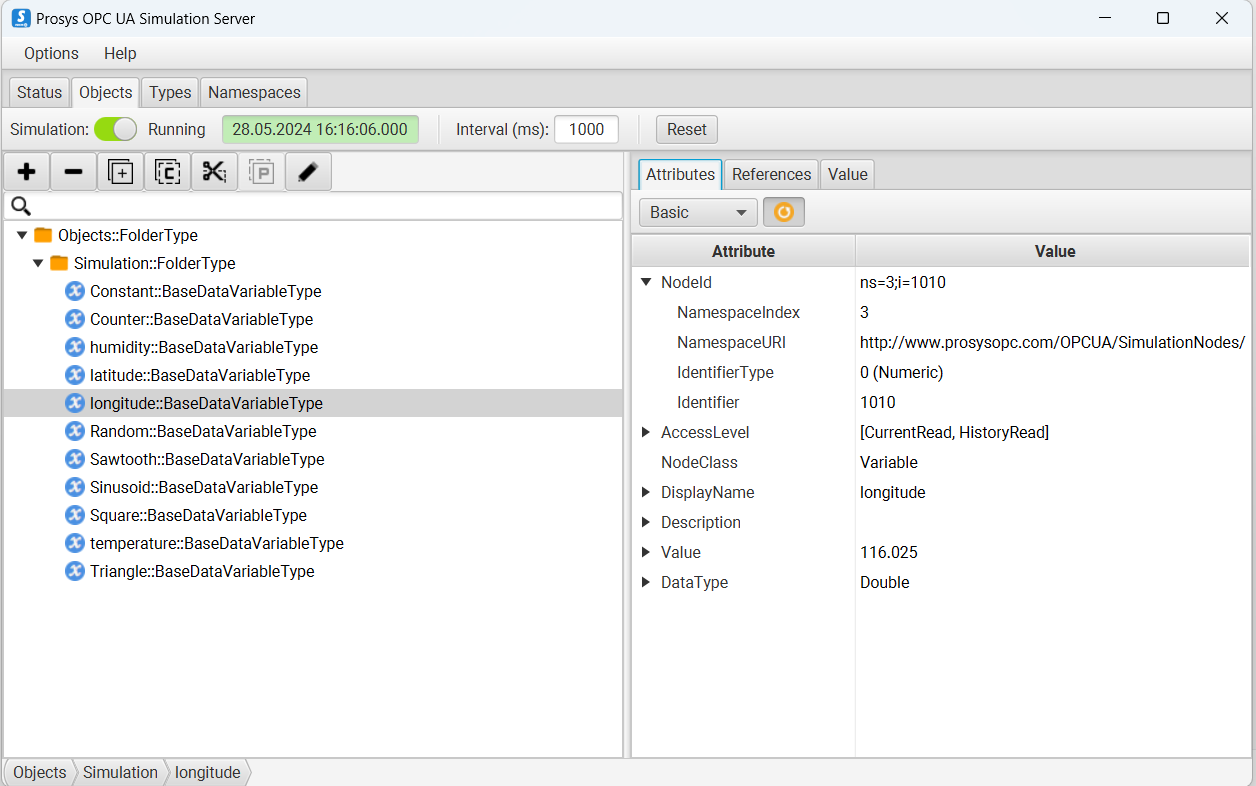Collapse the Objects::FolderType tree node
Image resolution: width=1256 pixels, height=786 pixels.
tap(22, 235)
